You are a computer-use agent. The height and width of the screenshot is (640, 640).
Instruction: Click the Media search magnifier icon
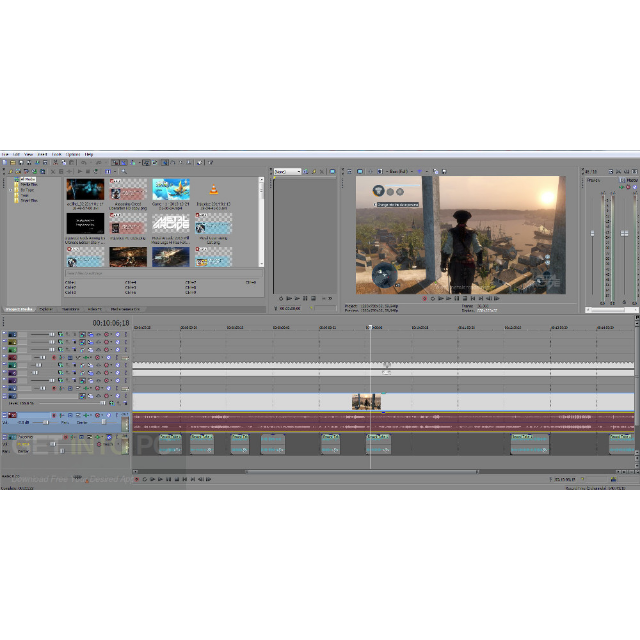pyautogui.click(x=124, y=172)
